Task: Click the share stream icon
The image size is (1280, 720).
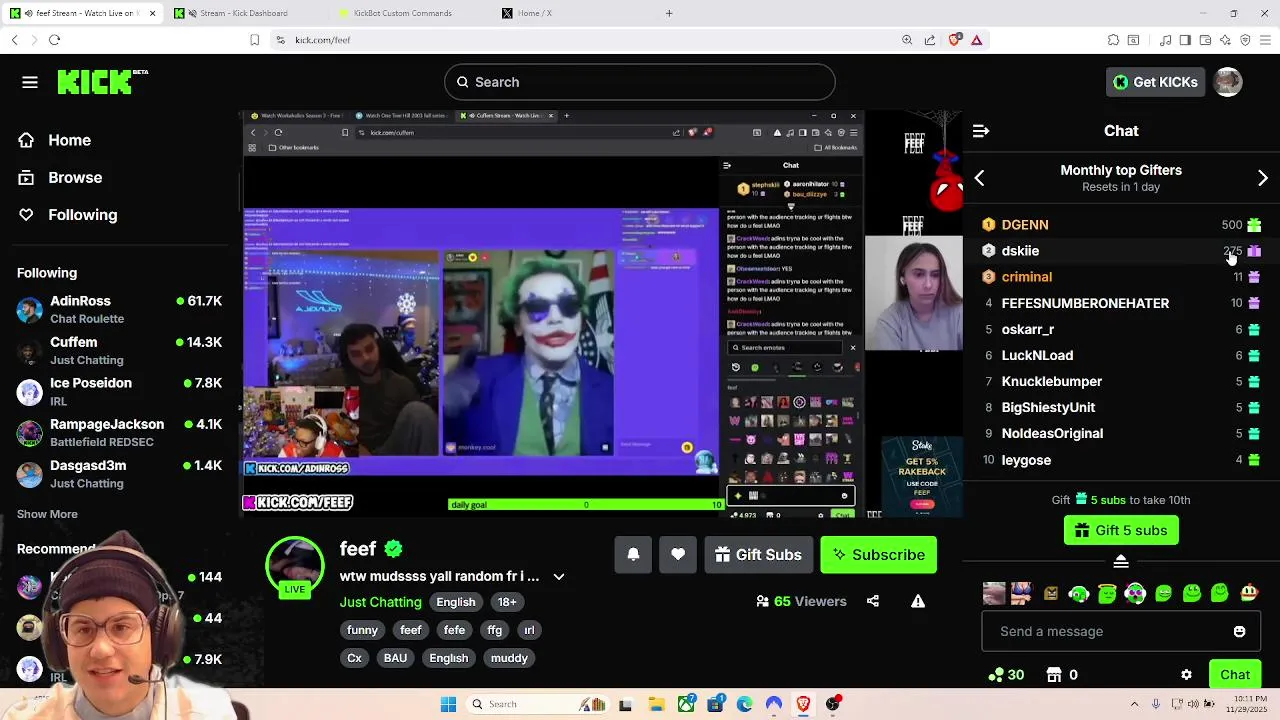Action: pyautogui.click(x=873, y=601)
